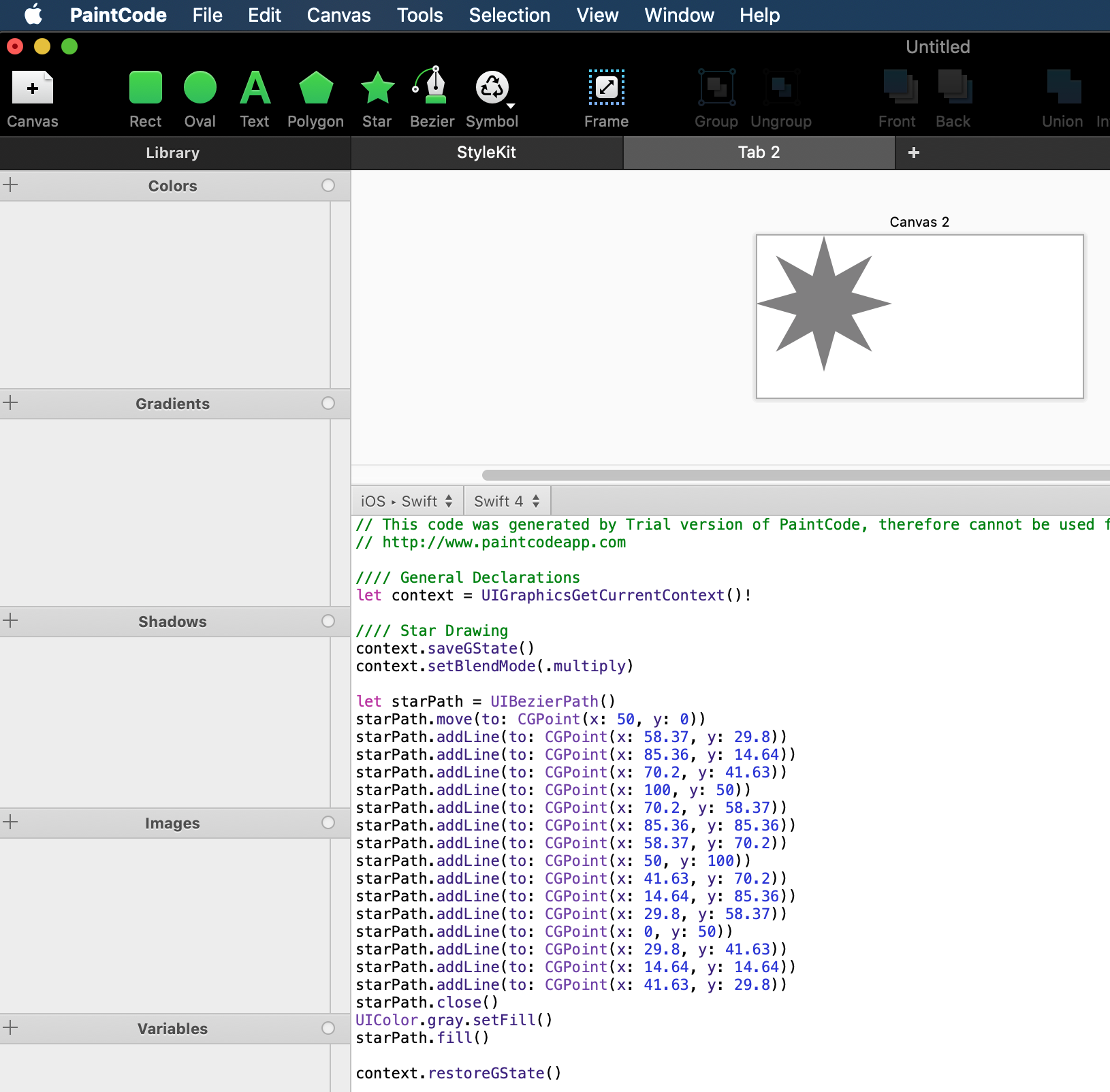The image size is (1110, 1092).
Task: Open the Swift 4 version dropdown
Action: tap(507, 501)
